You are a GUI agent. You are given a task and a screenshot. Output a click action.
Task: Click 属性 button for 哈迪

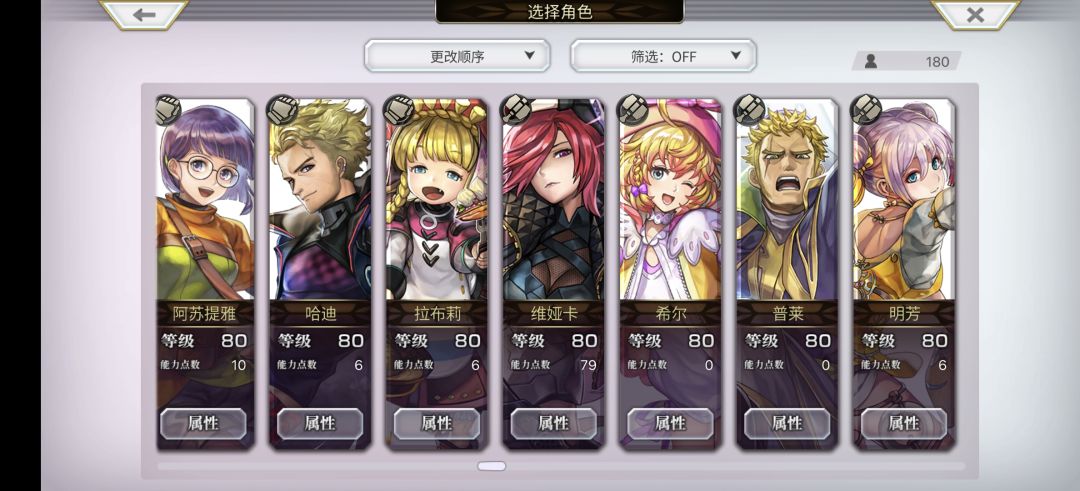coord(320,423)
